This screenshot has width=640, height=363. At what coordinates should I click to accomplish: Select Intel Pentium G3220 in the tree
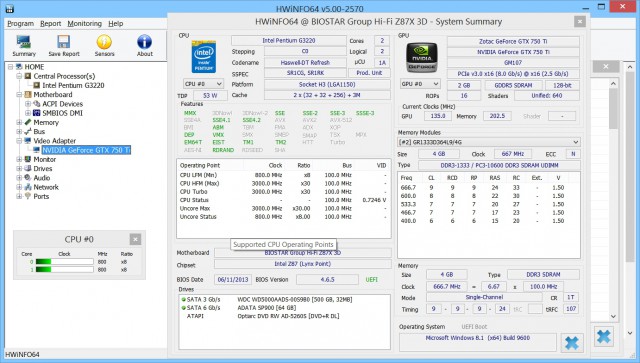73,85
